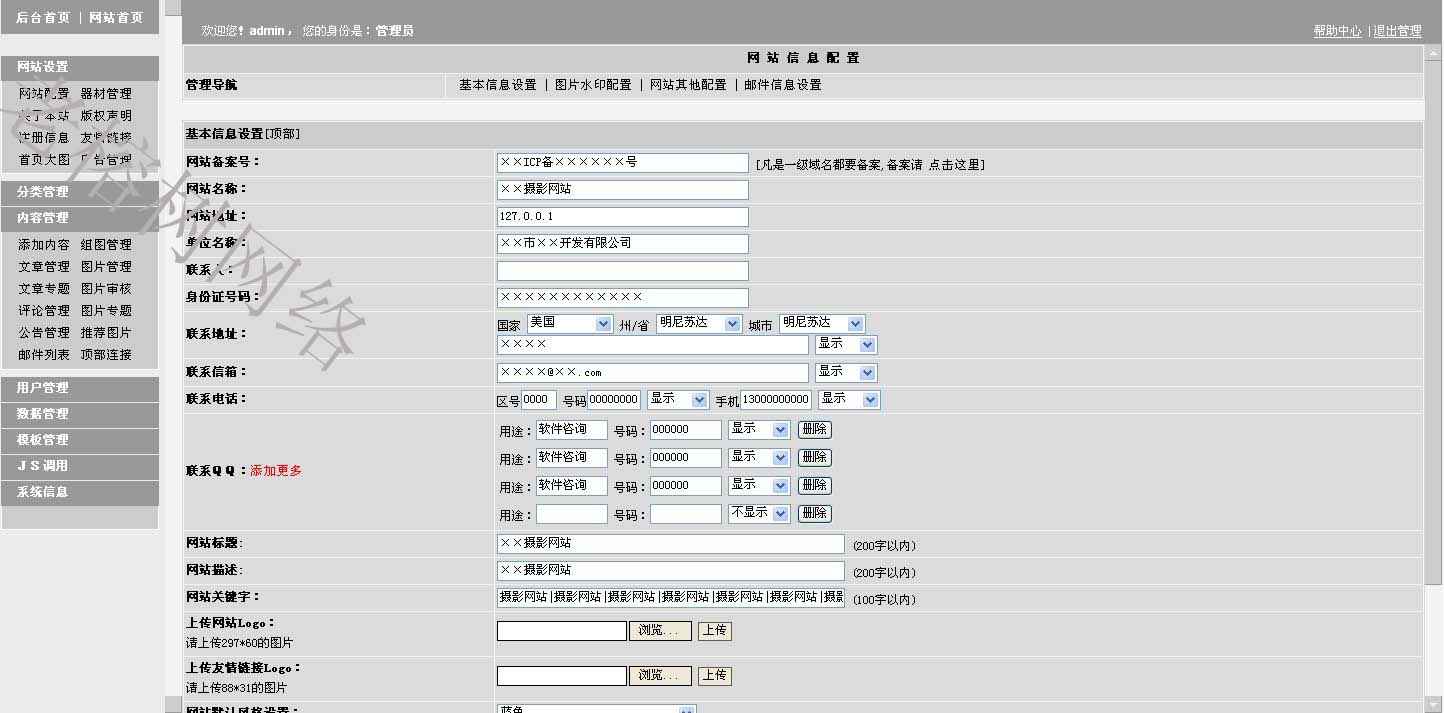Image resolution: width=1444 pixels, height=713 pixels.
Task: Open 显示 dropdown after 手机 number
Action: (849, 399)
